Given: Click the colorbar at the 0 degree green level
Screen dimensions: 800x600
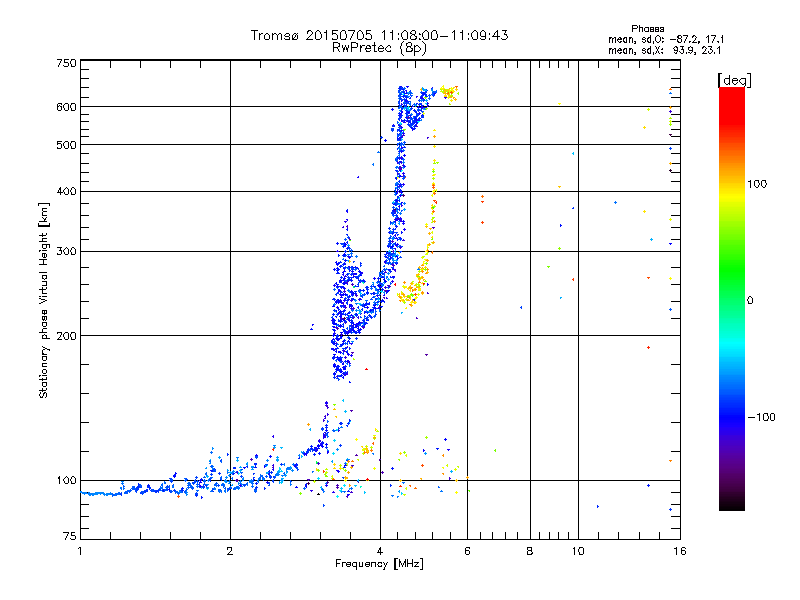Looking at the screenshot, I should 732,301.
